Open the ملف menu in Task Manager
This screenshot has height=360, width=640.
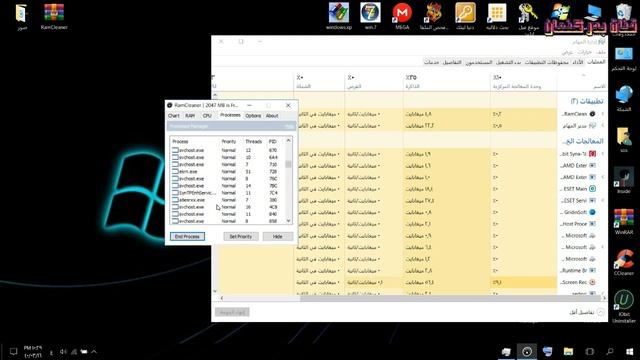pyautogui.click(x=601, y=52)
